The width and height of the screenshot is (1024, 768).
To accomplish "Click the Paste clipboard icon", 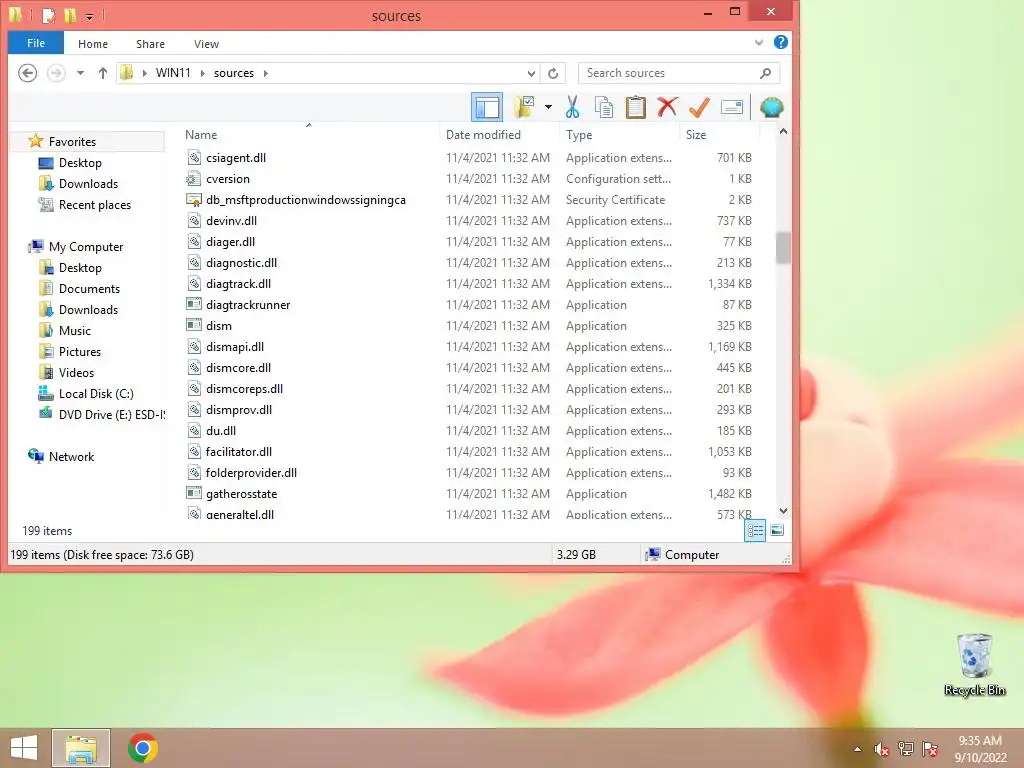I will pyautogui.click(x=635, y=107).
